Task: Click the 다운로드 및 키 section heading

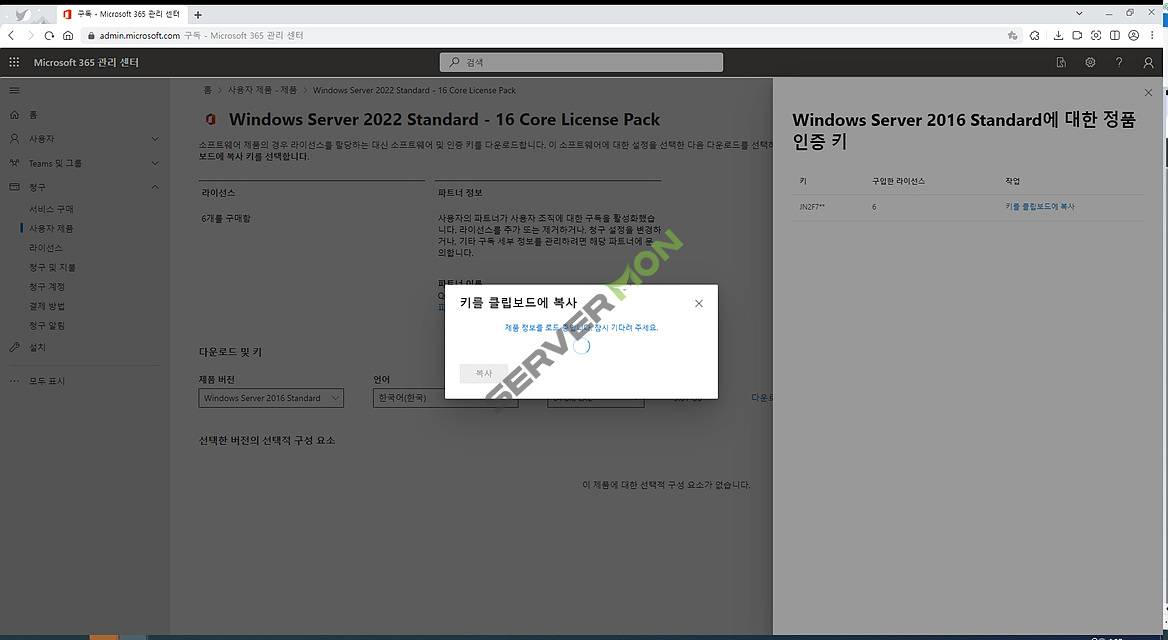Action: point(230,352)
